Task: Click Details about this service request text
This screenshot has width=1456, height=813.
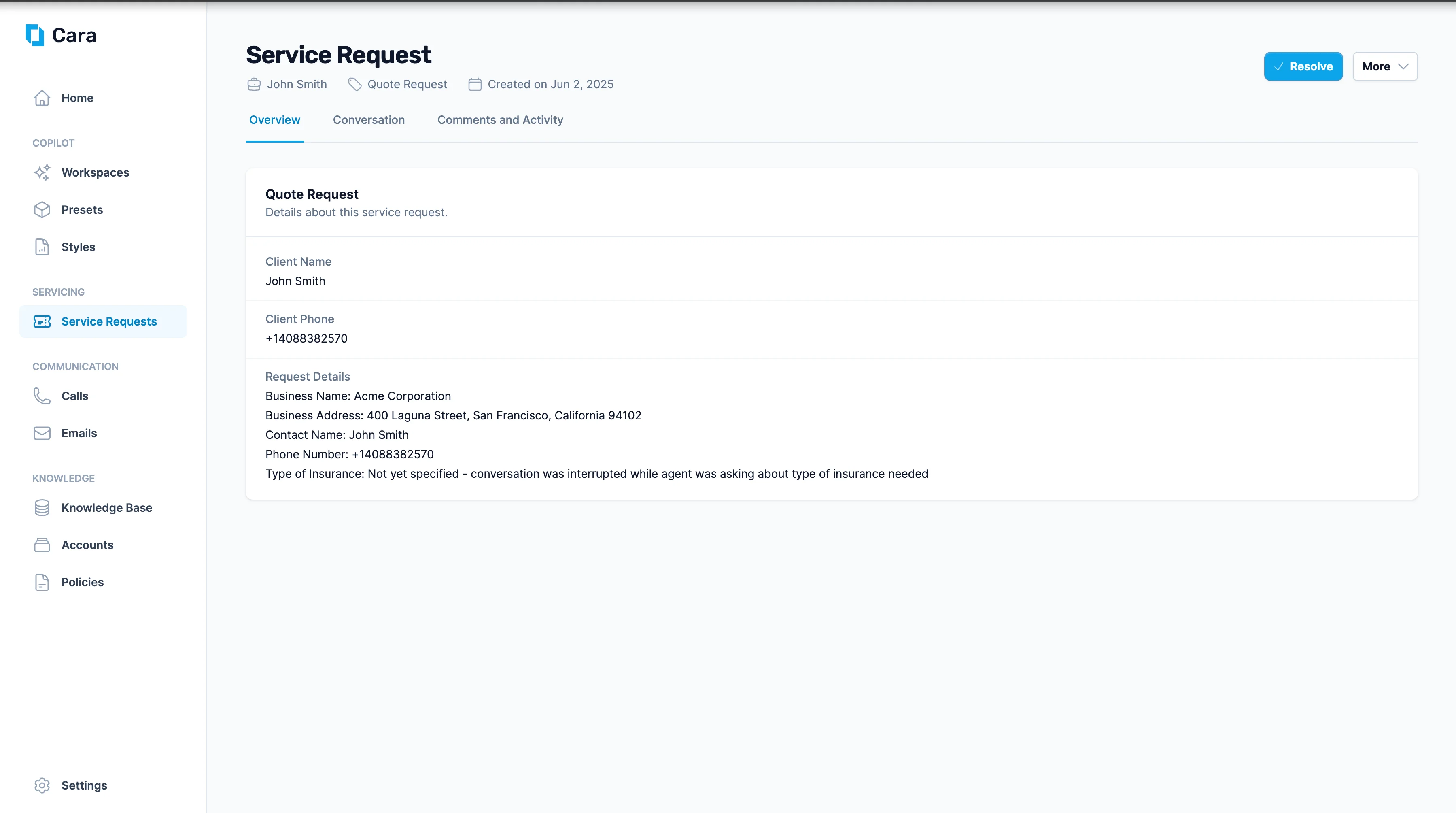Action: coord(356,212)
